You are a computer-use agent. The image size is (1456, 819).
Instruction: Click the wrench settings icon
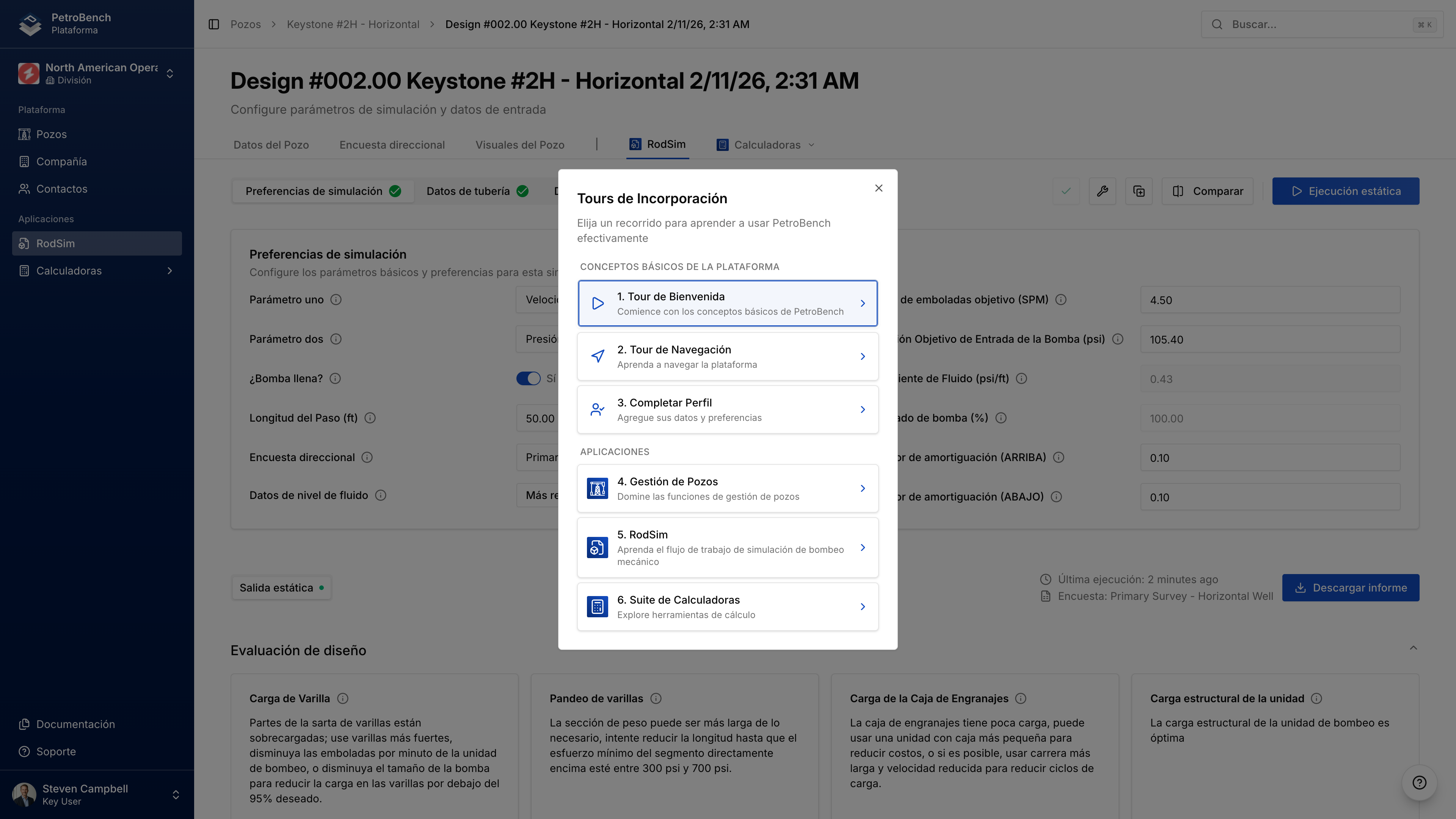pyautogui.click(x=1102, y=191)
